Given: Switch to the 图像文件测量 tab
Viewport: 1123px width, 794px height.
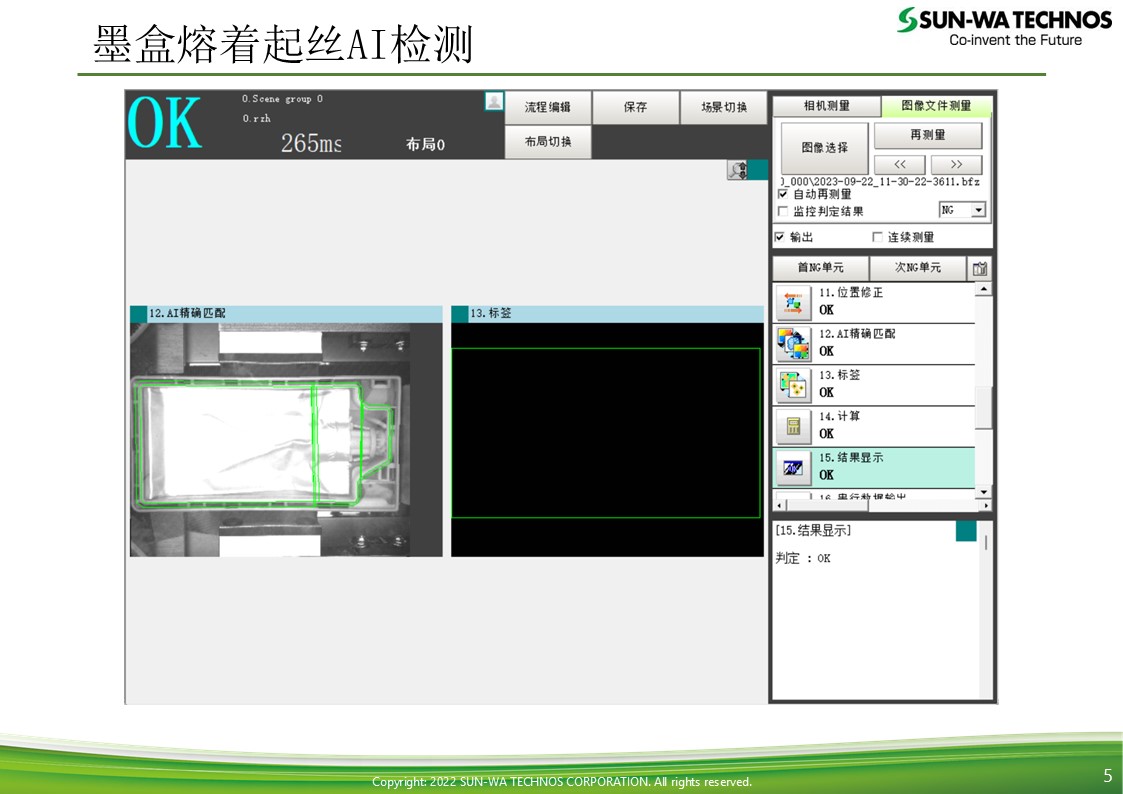Looking at the screenshot, I should [936, 106].
